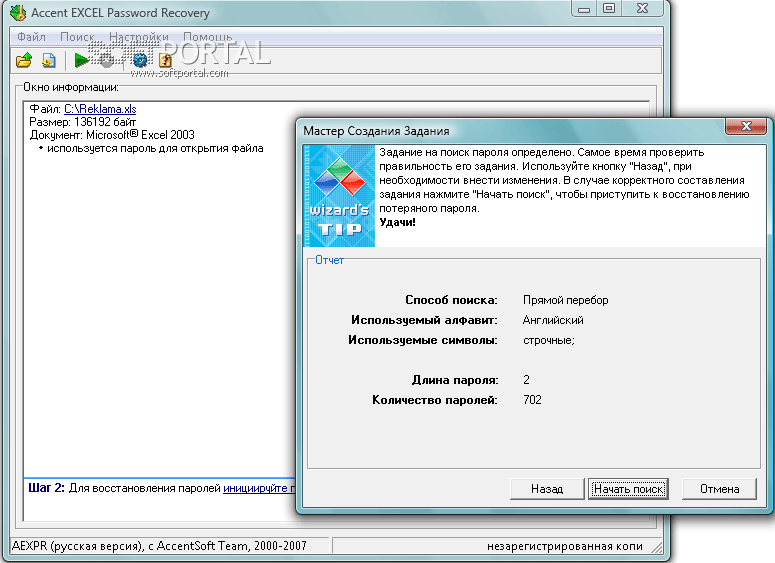Click the 'Английский' alphabet value
The height and width of the screenshot is (563, 775).
click(553, 320)
